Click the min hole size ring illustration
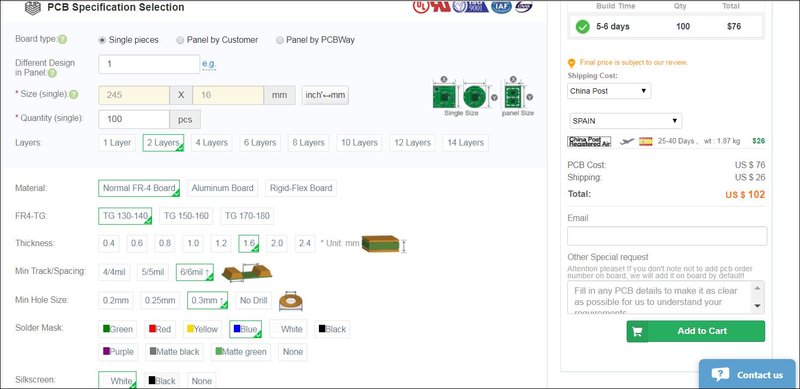Viewport: 800px width, 389px height. 291,301
